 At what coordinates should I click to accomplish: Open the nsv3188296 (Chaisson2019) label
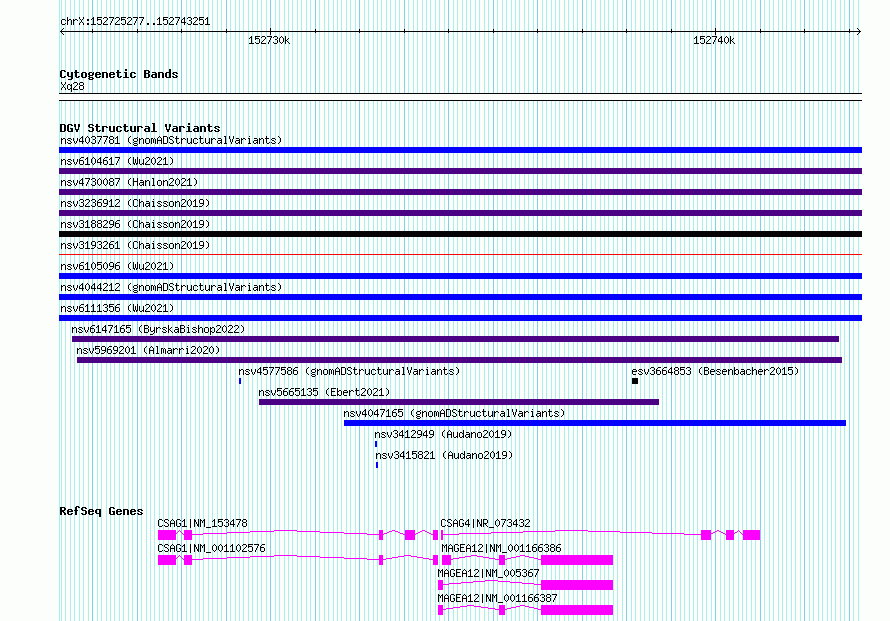[135, 224]
